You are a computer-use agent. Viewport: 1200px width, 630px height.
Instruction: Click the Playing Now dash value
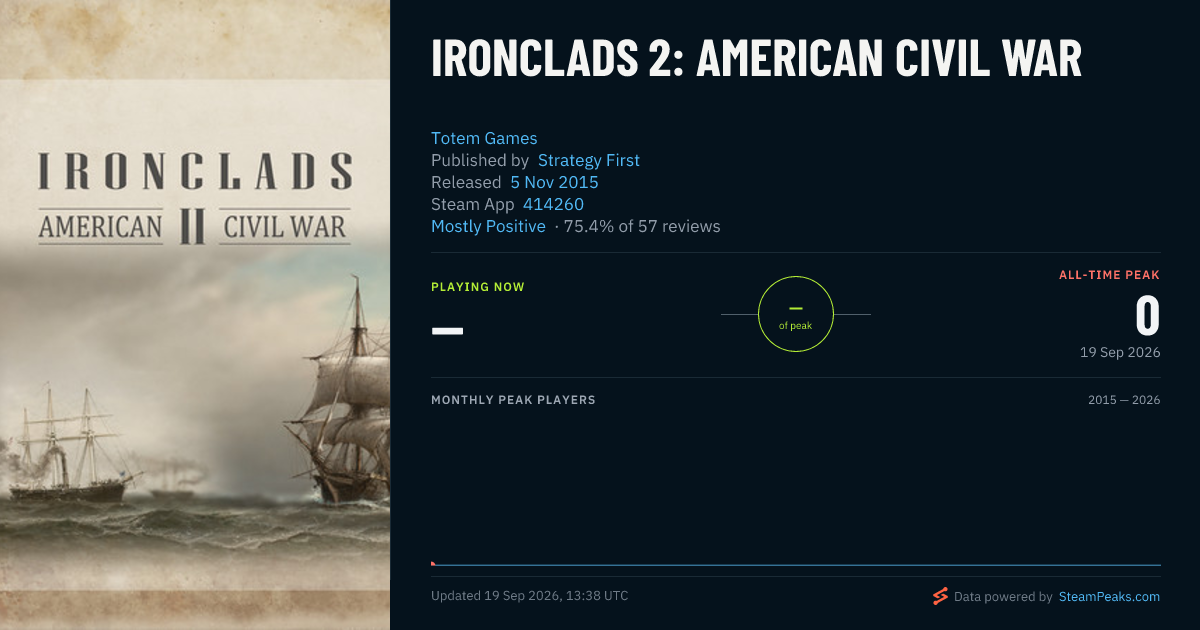[447, 329]
